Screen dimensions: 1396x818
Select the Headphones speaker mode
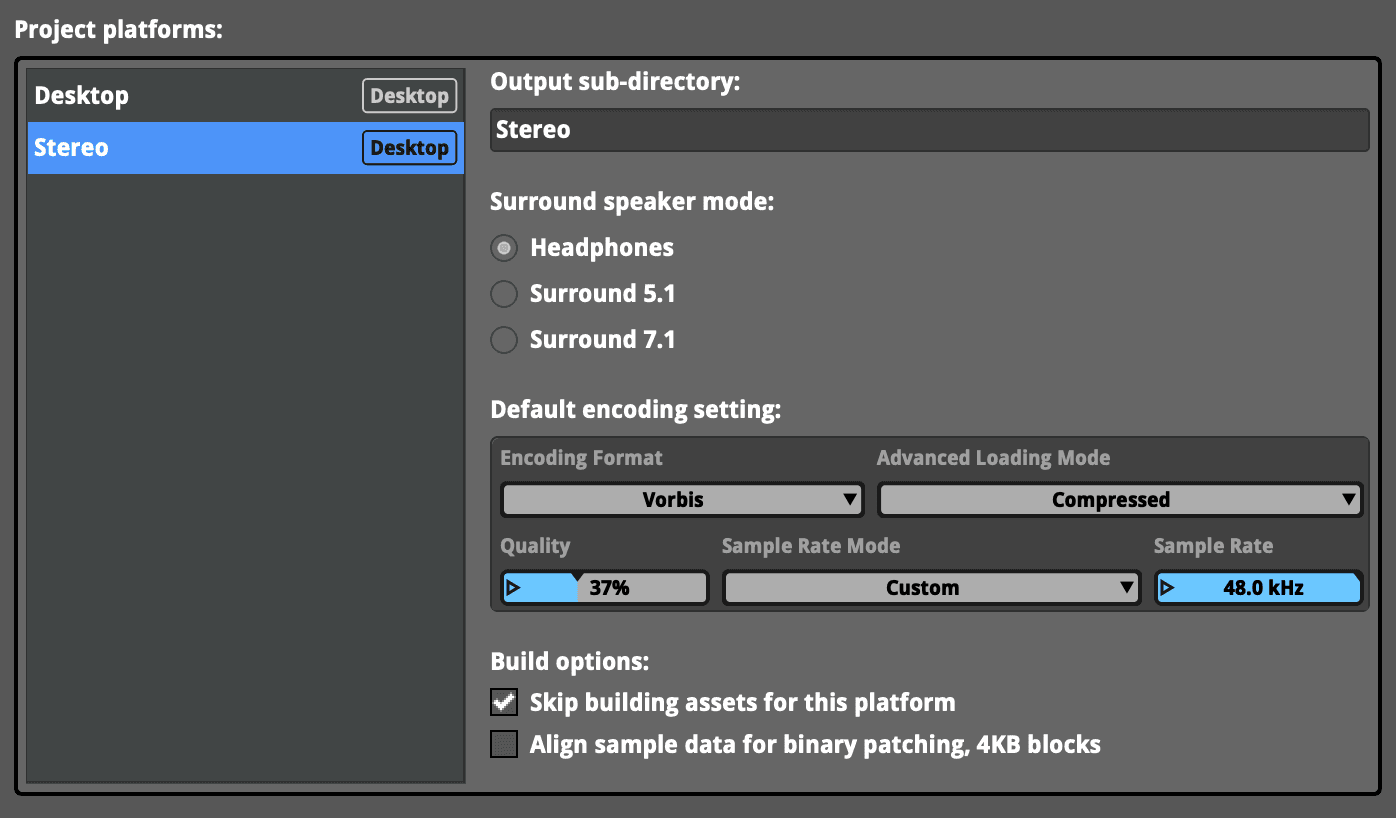coord(505,248)
